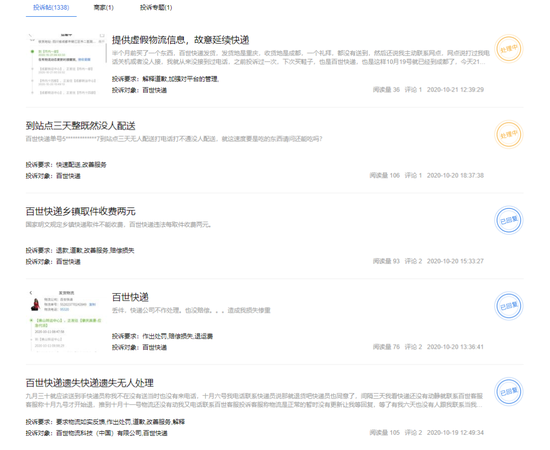
Task: Open complaint titled 到站点三天整既然没人配送
Action: point(80,126)
